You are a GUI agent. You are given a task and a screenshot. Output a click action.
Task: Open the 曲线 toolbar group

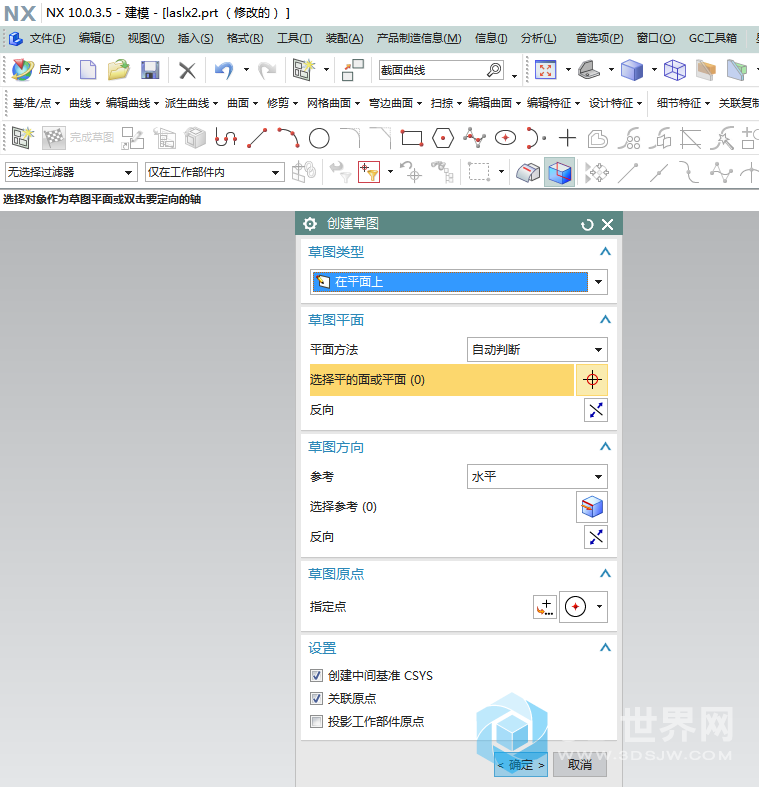(84, 103)
